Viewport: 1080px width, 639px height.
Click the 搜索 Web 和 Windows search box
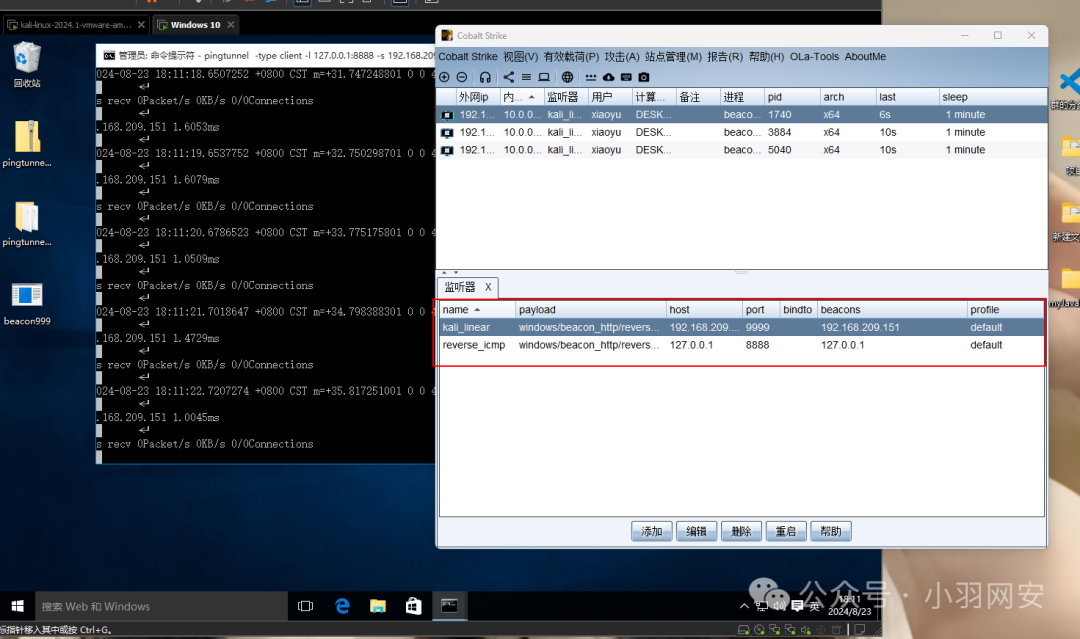[161, 606]
